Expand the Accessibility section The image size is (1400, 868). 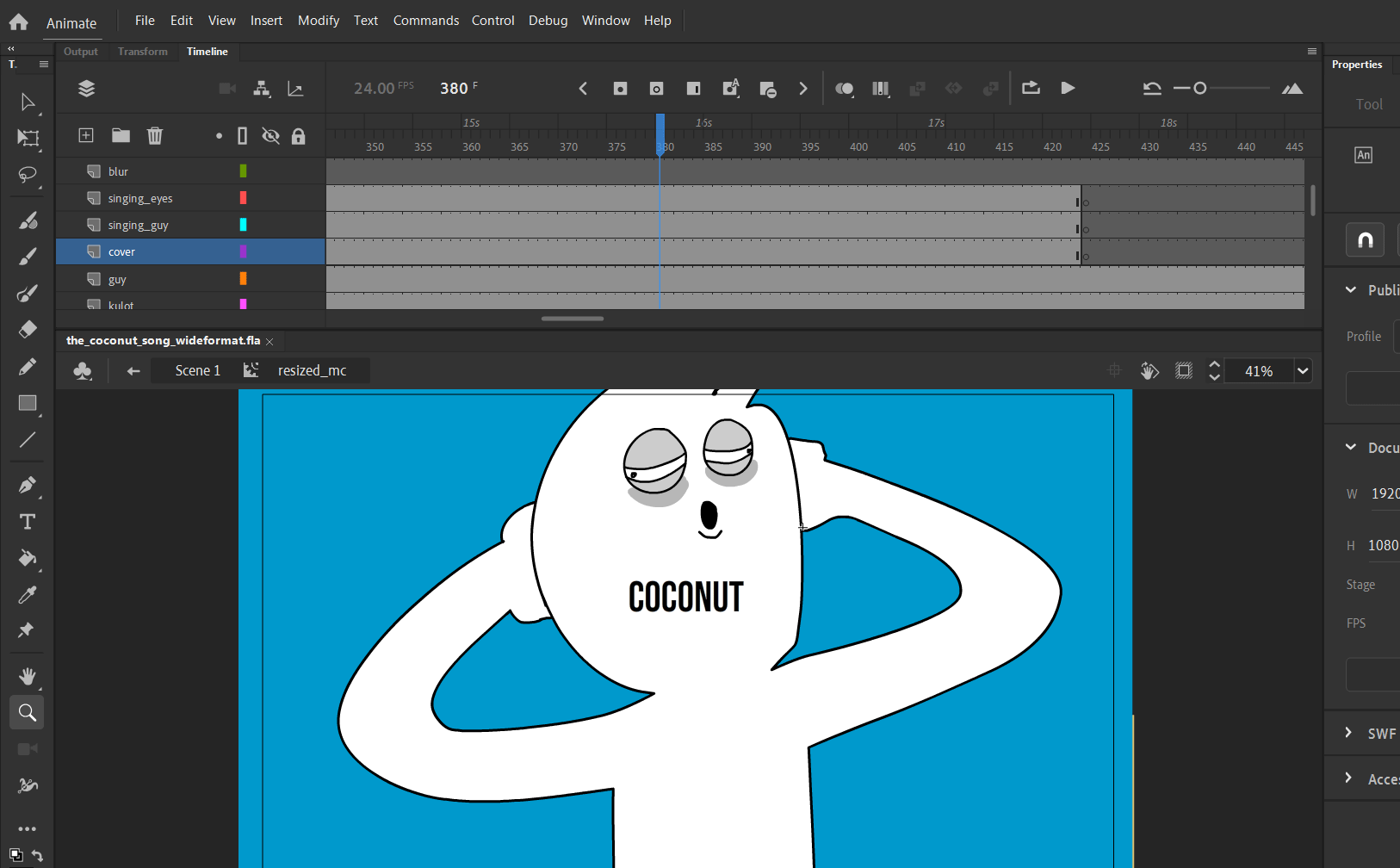[x=1348, y=778]
